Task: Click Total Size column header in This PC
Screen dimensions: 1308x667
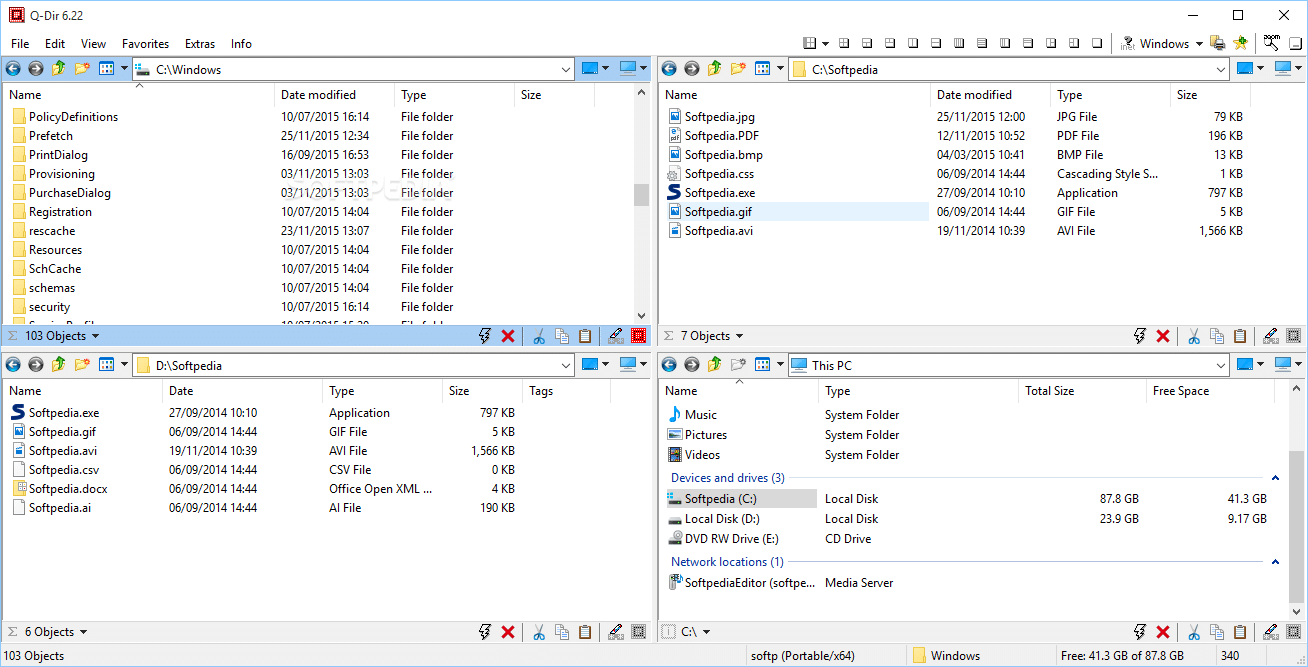Action: pos(1082,391)
